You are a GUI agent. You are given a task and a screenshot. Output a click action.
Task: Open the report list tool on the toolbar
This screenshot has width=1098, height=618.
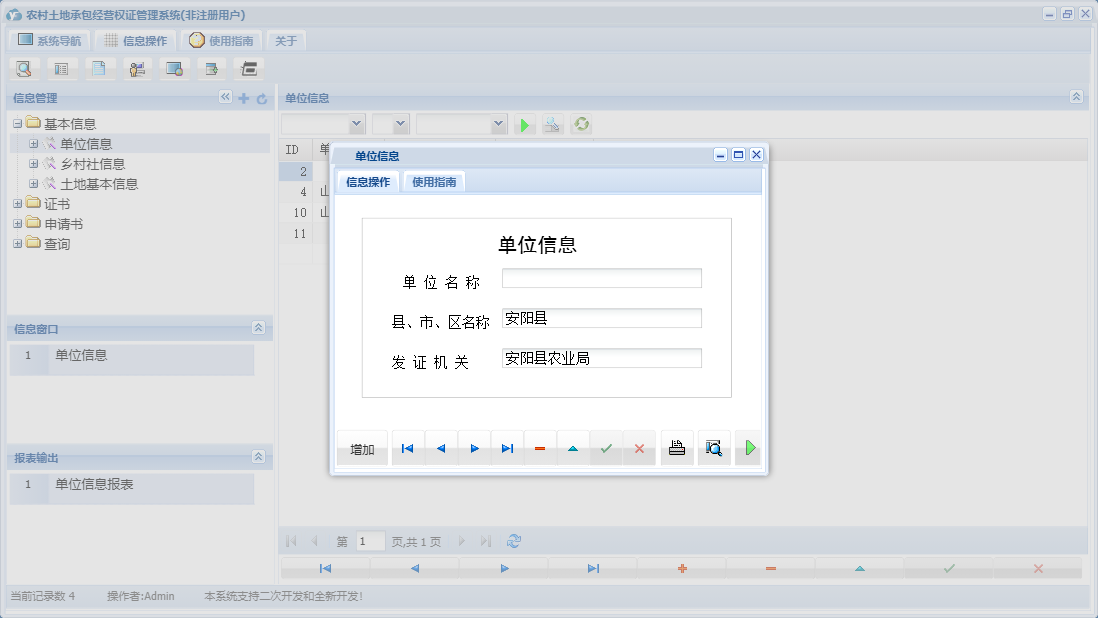coord(62,68)
